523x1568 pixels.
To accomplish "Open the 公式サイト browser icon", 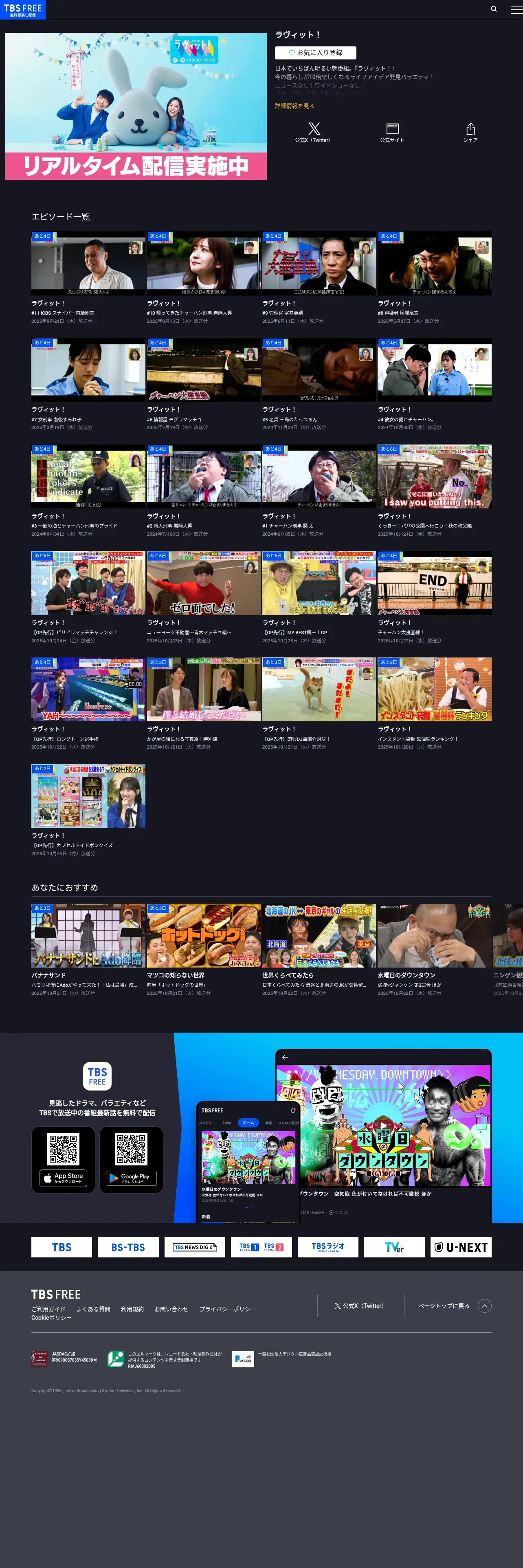I will click(x=392, y=132).
